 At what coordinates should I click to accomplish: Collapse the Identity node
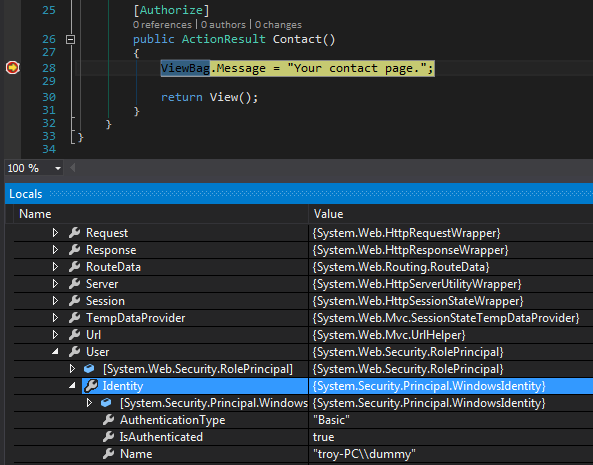[x=72, y=386]
